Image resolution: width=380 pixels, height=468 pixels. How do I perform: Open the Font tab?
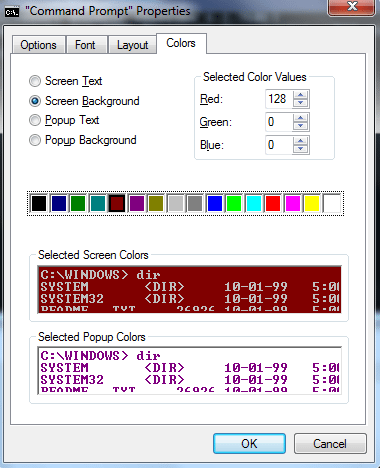pos(85,45)
